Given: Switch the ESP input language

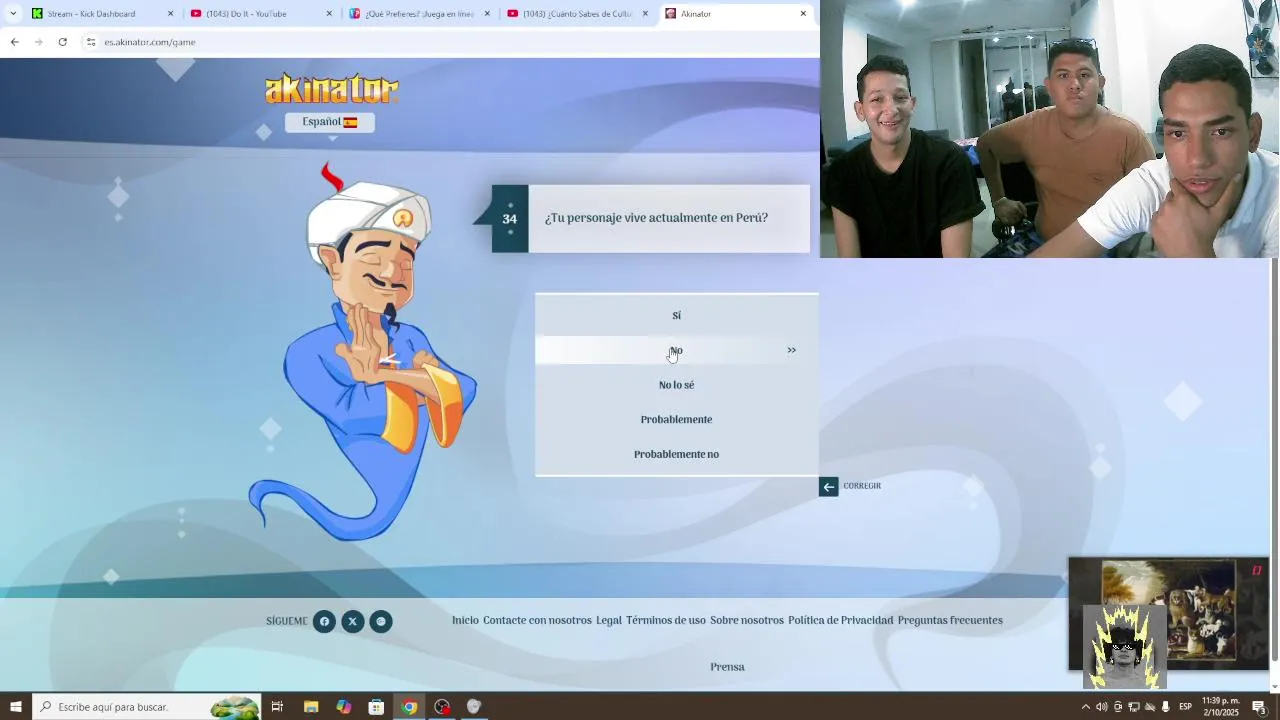Looking at the screenshot, I should click(x=1186, y=707).
